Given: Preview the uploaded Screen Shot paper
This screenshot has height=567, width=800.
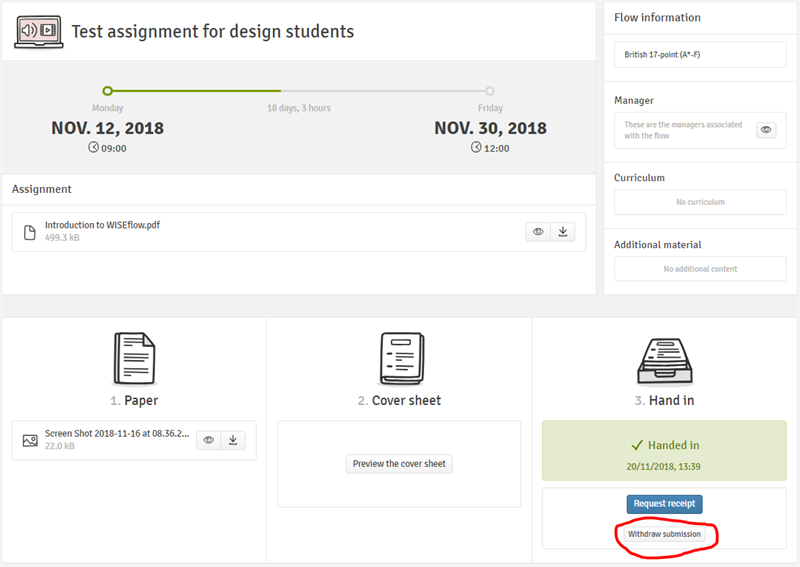Looking at the screenshot, I should [208, 440].
